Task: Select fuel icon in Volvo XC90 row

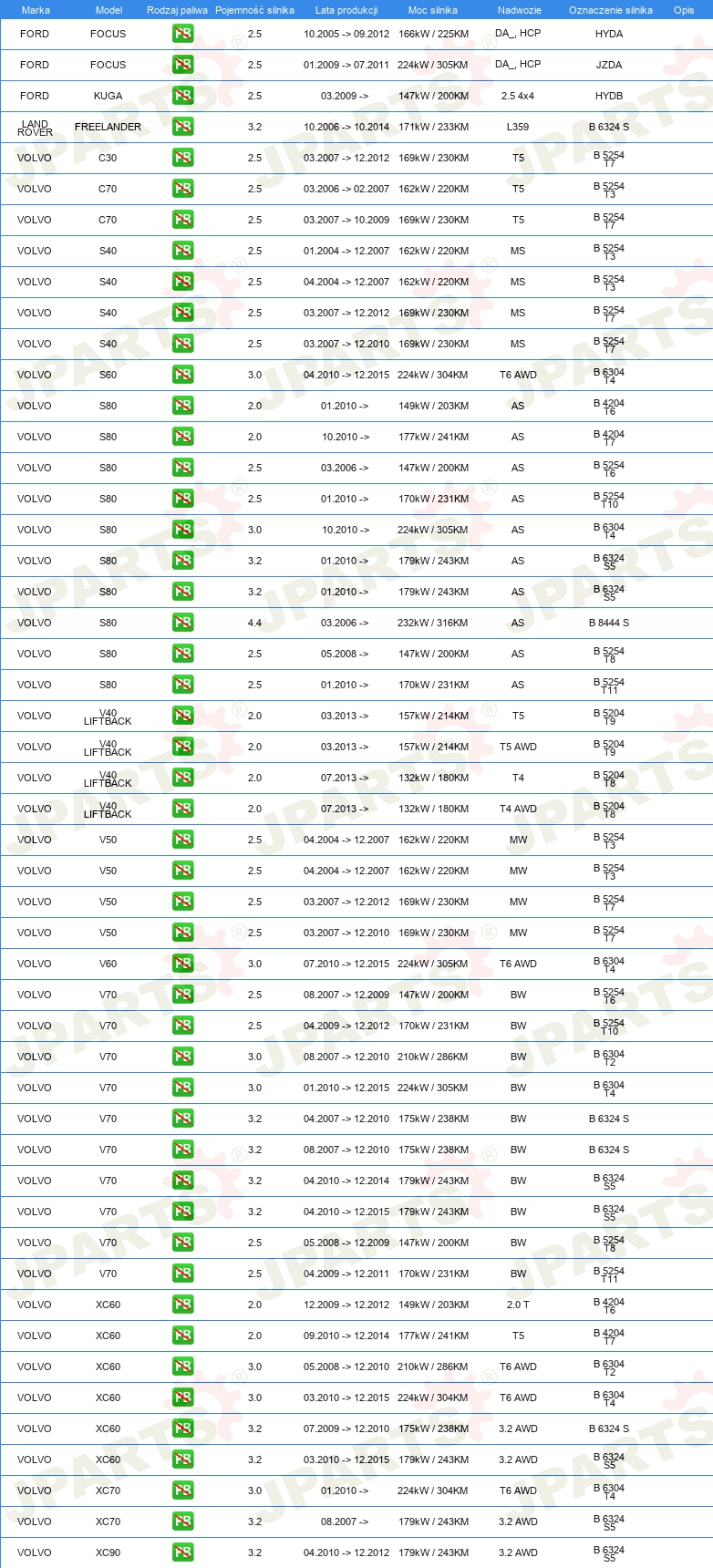Action: [182, 1553]
